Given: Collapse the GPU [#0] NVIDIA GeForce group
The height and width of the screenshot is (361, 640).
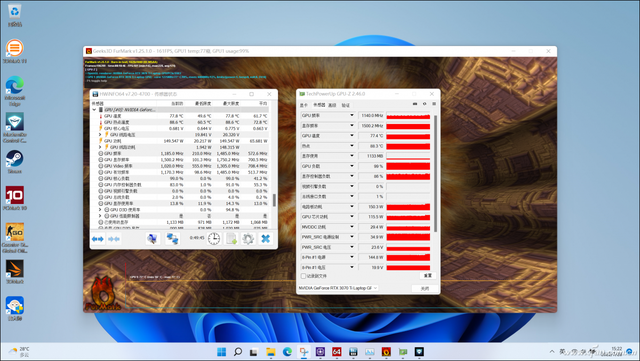Looking at the screenshot, I should (94, 110).
